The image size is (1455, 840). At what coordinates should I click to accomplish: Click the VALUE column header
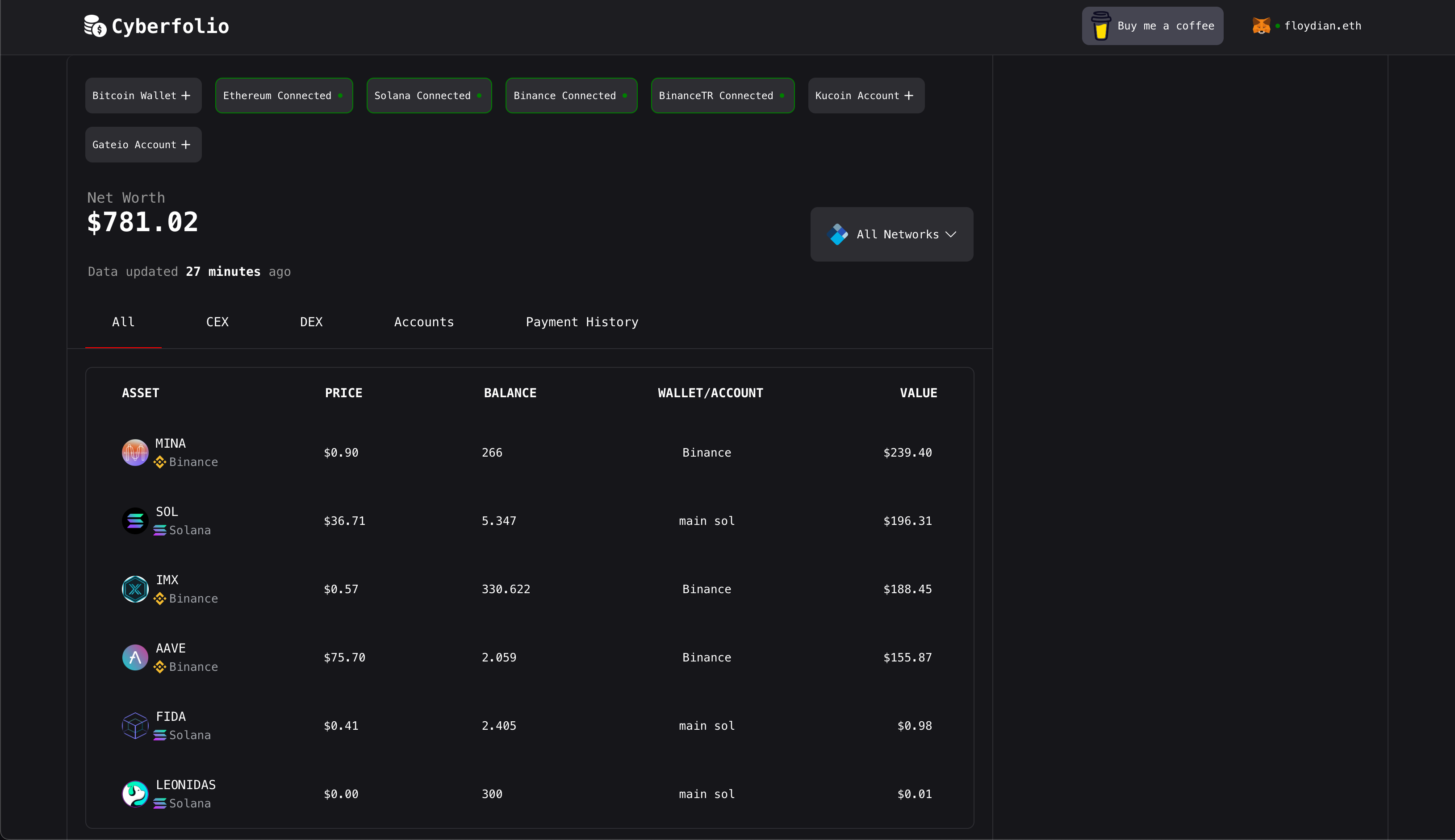coord(918,393)
